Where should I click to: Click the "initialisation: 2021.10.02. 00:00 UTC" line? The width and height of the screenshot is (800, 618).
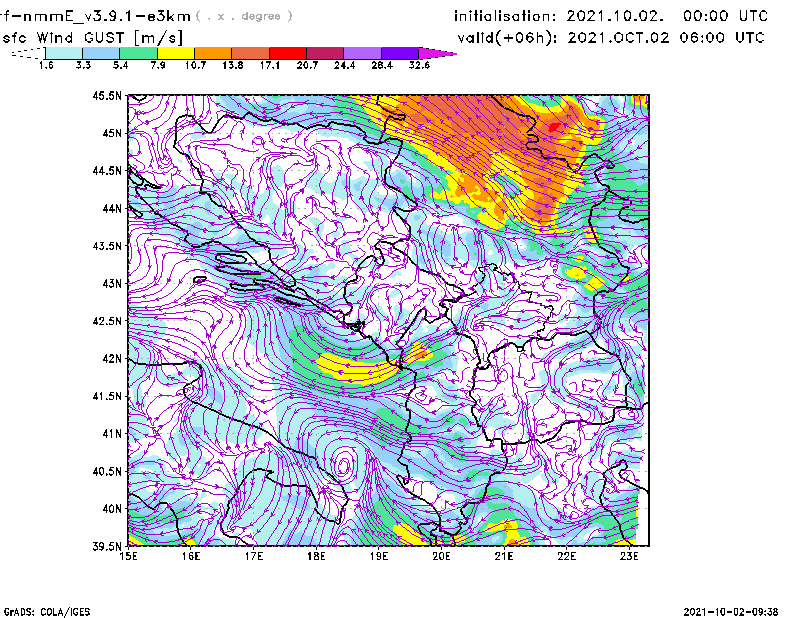point(611,16)
